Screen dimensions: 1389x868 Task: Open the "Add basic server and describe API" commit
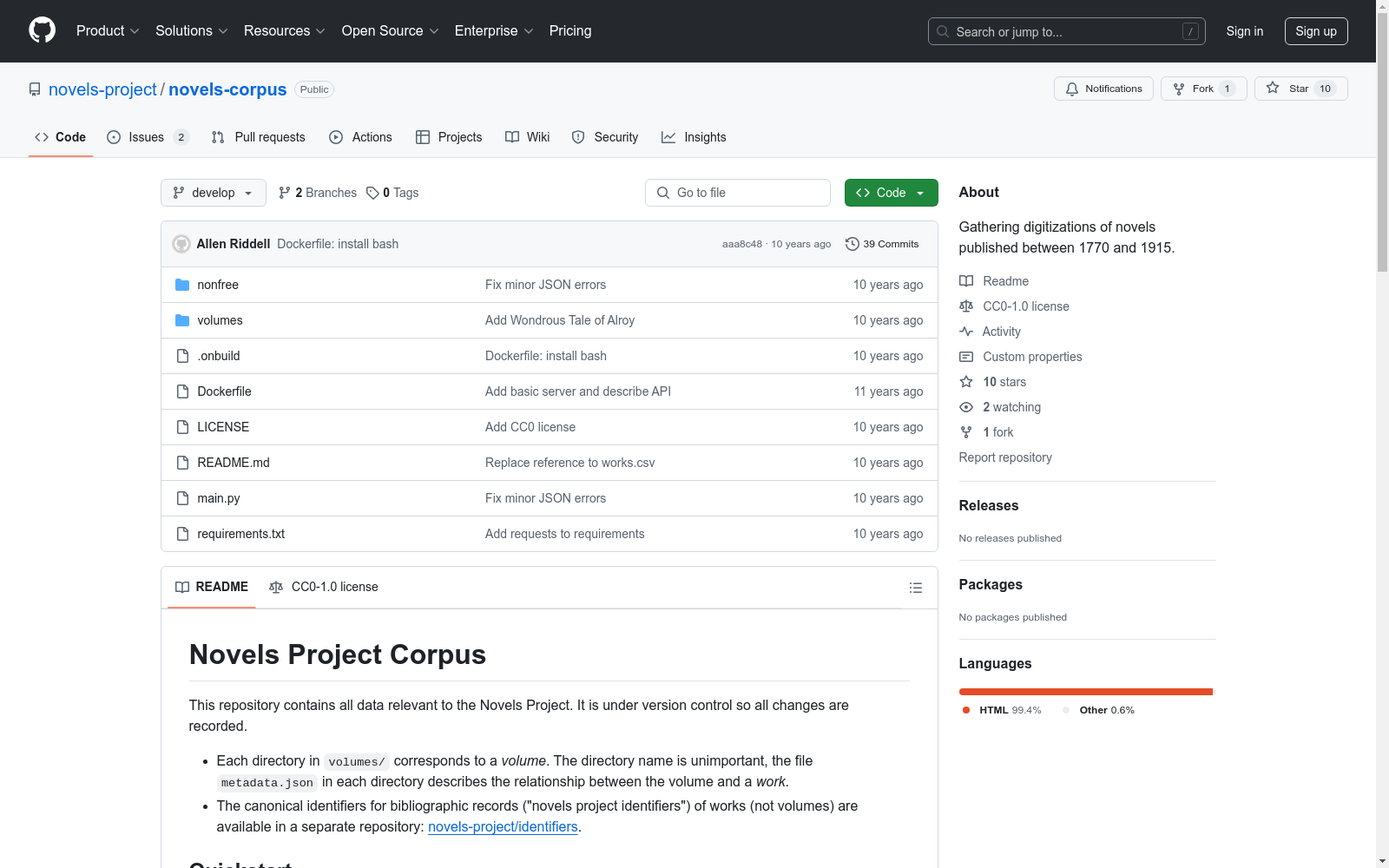pyautogui.click(x=578, y=391)
